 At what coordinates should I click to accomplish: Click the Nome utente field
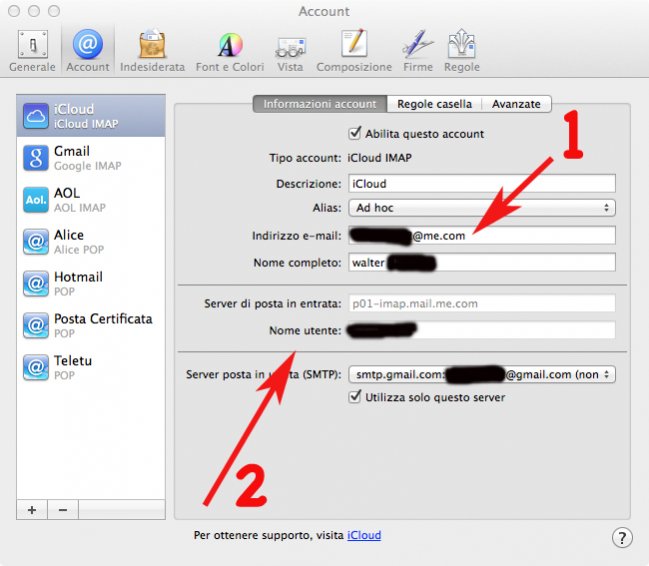coord(482,330)
